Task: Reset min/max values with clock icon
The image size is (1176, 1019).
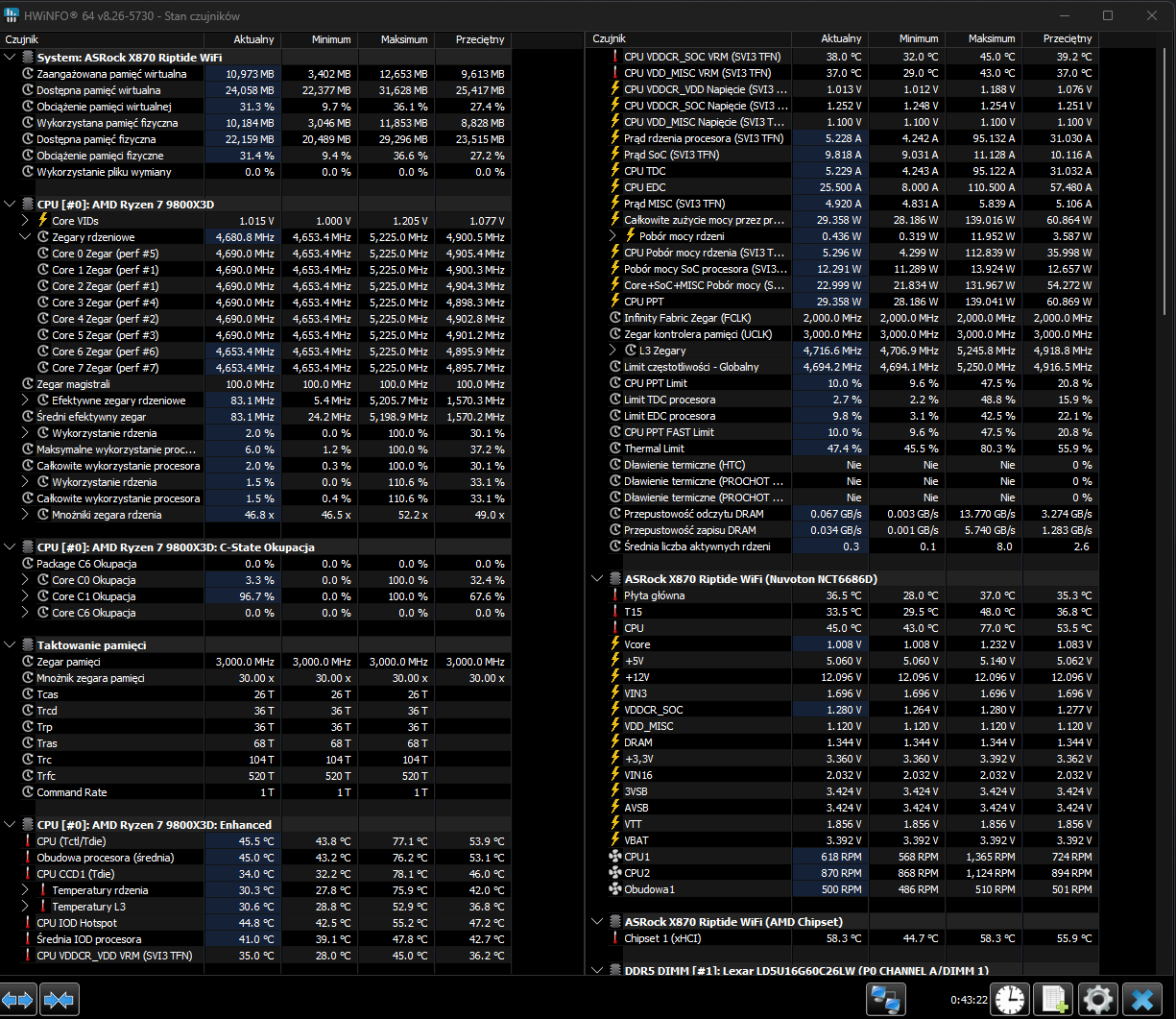Action: coord(1011,1000)
